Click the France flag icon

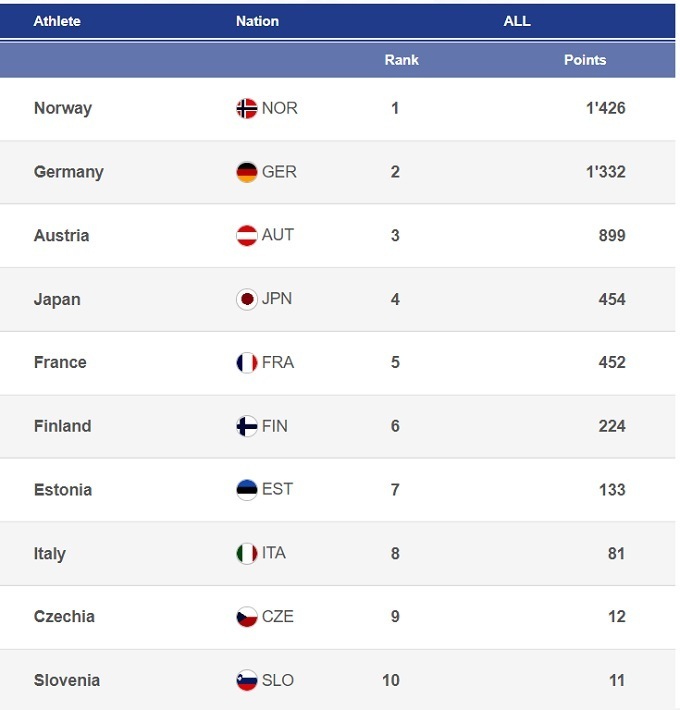(x=247, y=363)
